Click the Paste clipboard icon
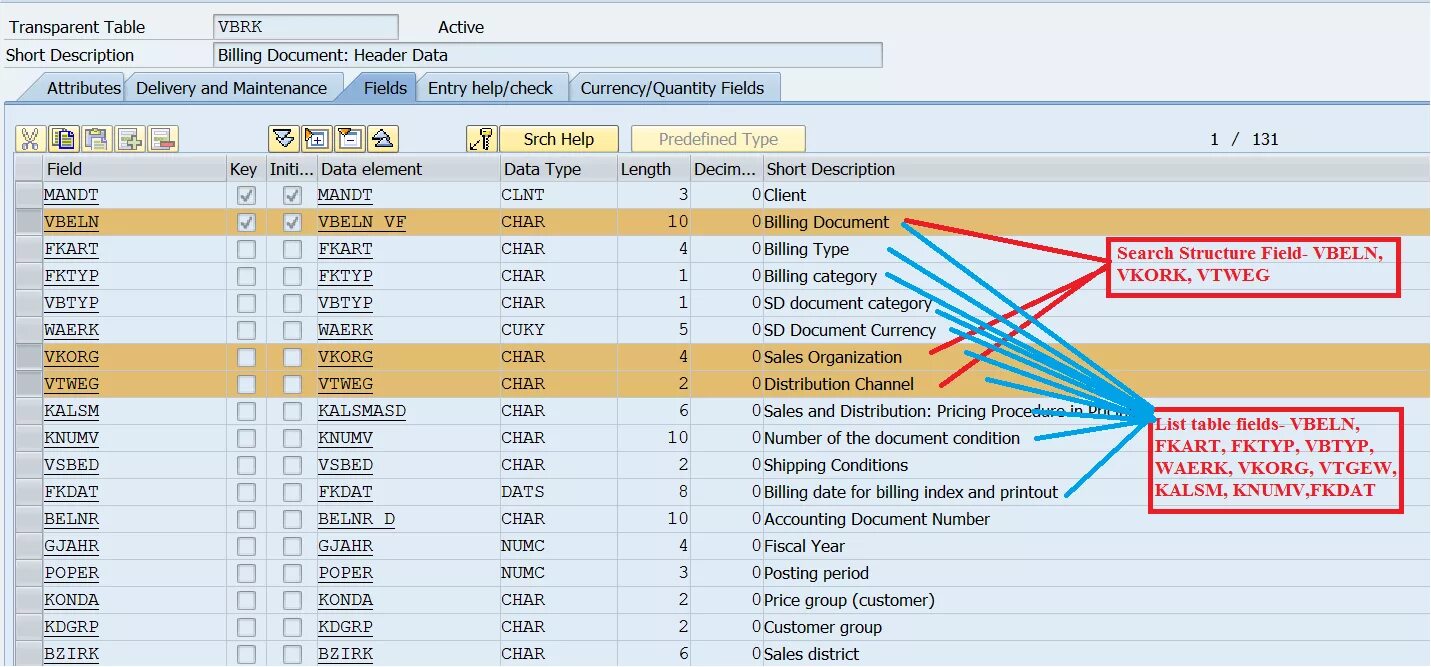This screenshot has width=1431, height=667. [x=96, y=138]
